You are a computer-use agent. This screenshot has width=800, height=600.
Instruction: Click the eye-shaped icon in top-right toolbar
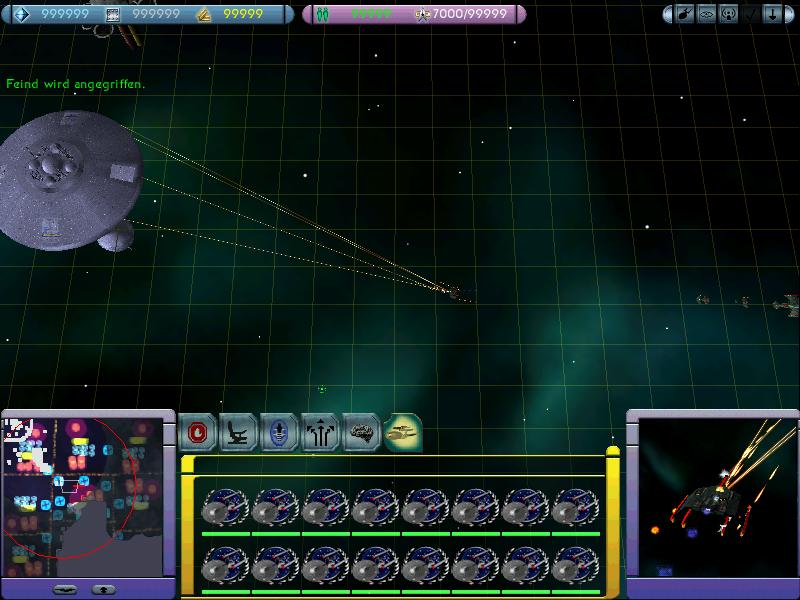[707, 14]
